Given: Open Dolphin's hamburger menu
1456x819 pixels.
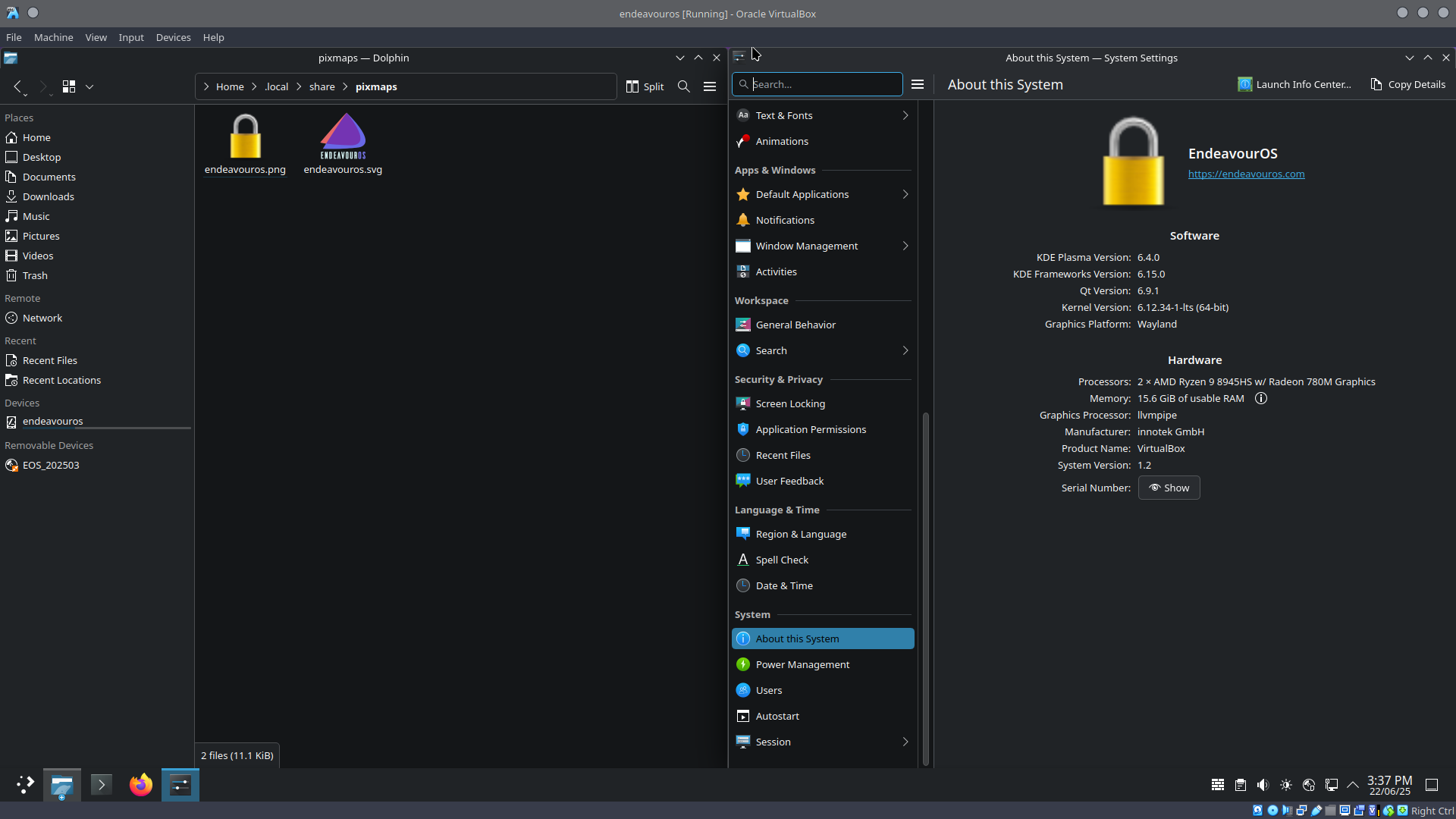Looking at the screenshot, I should pyautogui.click(x=710, y=86).
